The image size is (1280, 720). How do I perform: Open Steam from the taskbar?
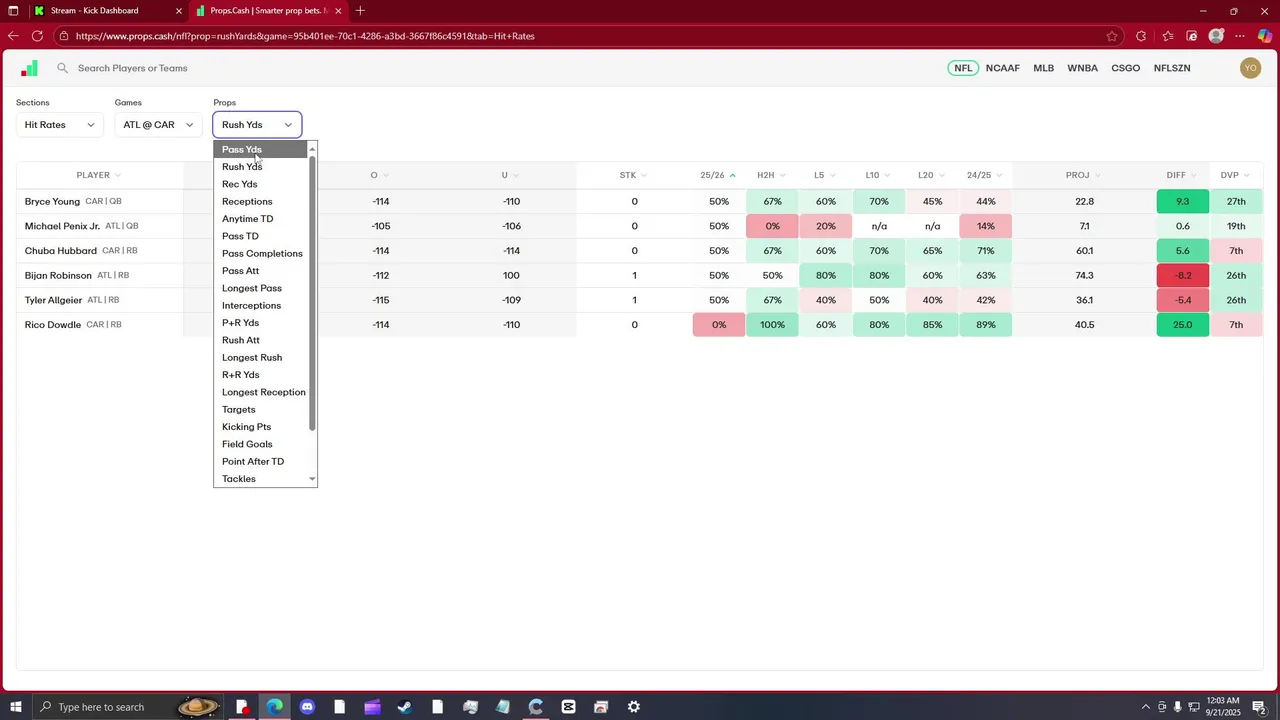pyautogui.click(x=405, y=707)
